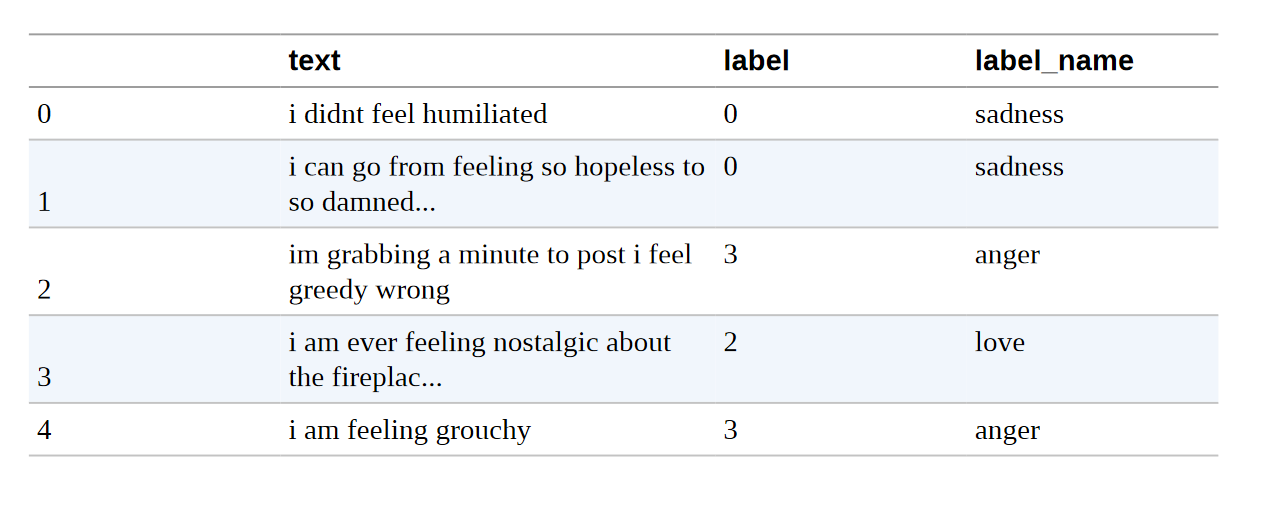Select the text 'i didnt feel humiliated'
1263x523 pixels.
point(418,114)
